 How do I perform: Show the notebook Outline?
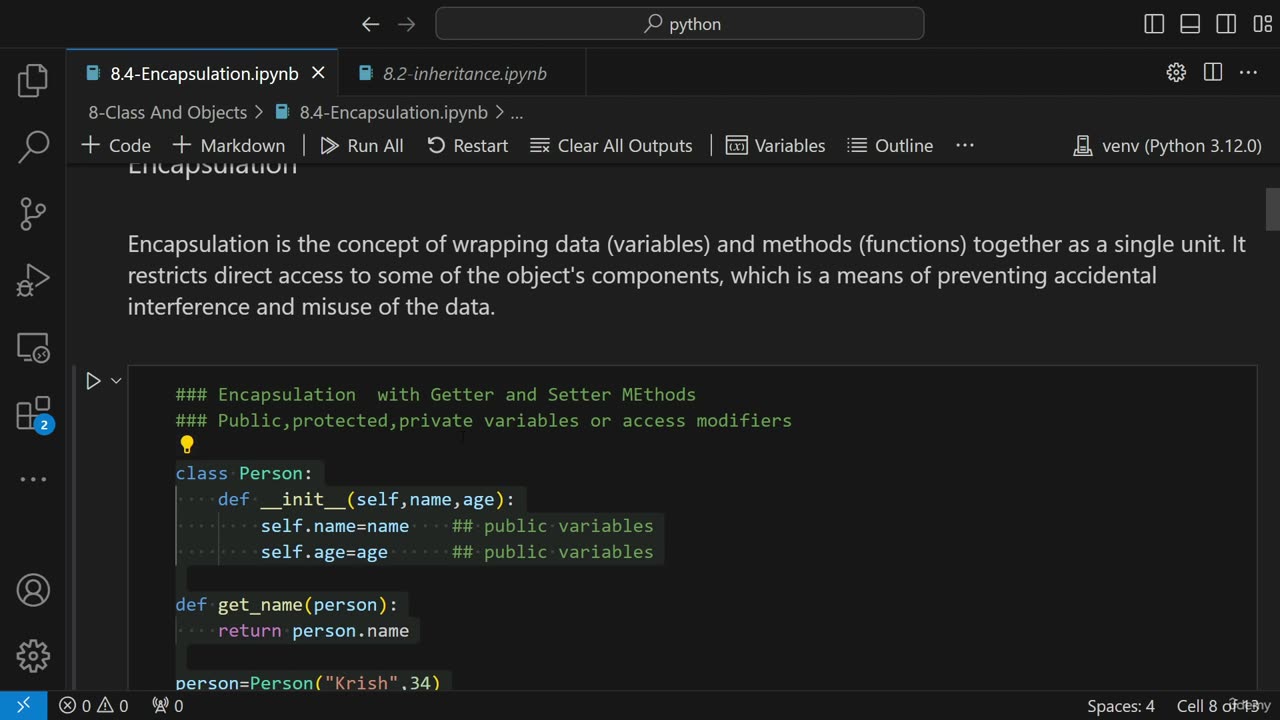(890, 145)
